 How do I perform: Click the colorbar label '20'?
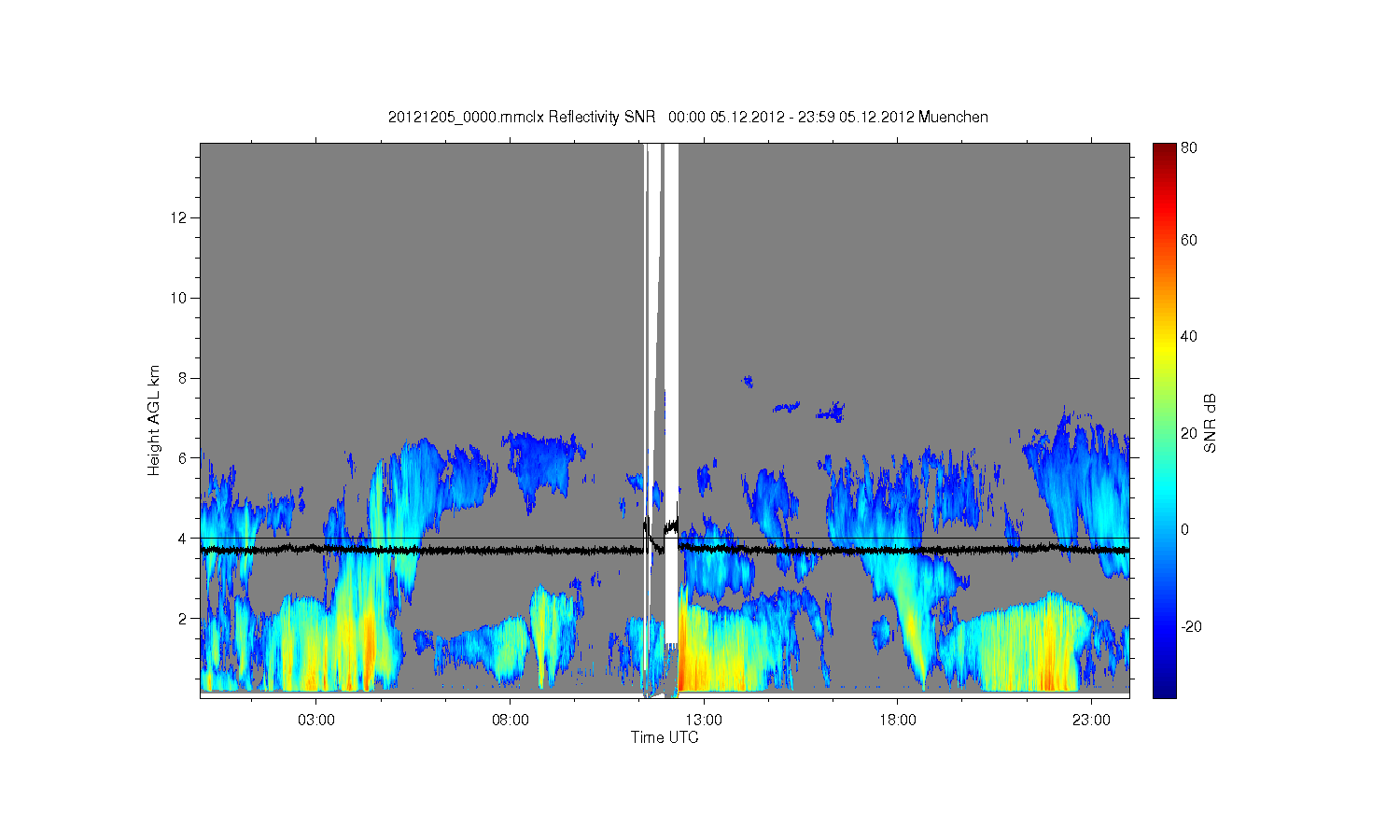pos(1188,433)
